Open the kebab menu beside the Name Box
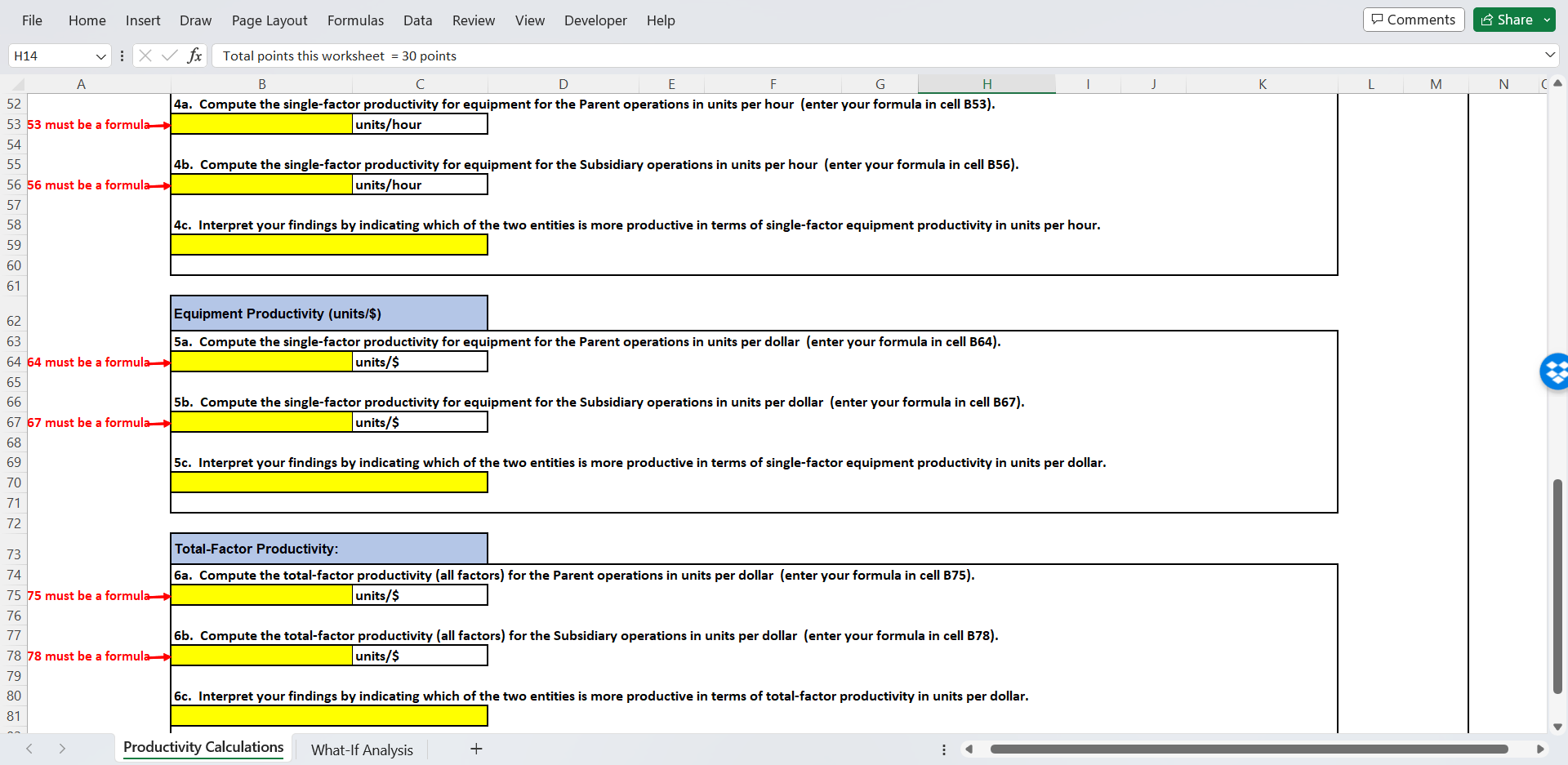 (x=122, y=56)
